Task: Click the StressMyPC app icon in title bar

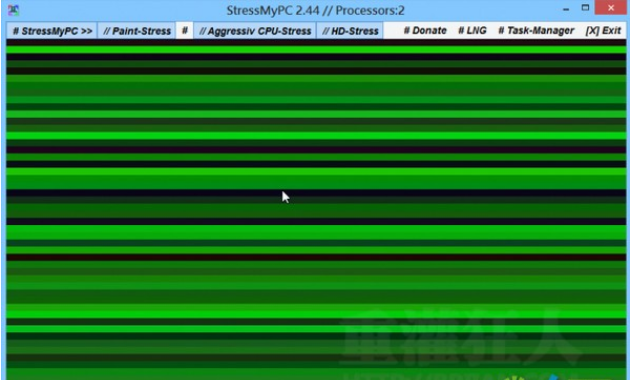Action: click(13, 10)
